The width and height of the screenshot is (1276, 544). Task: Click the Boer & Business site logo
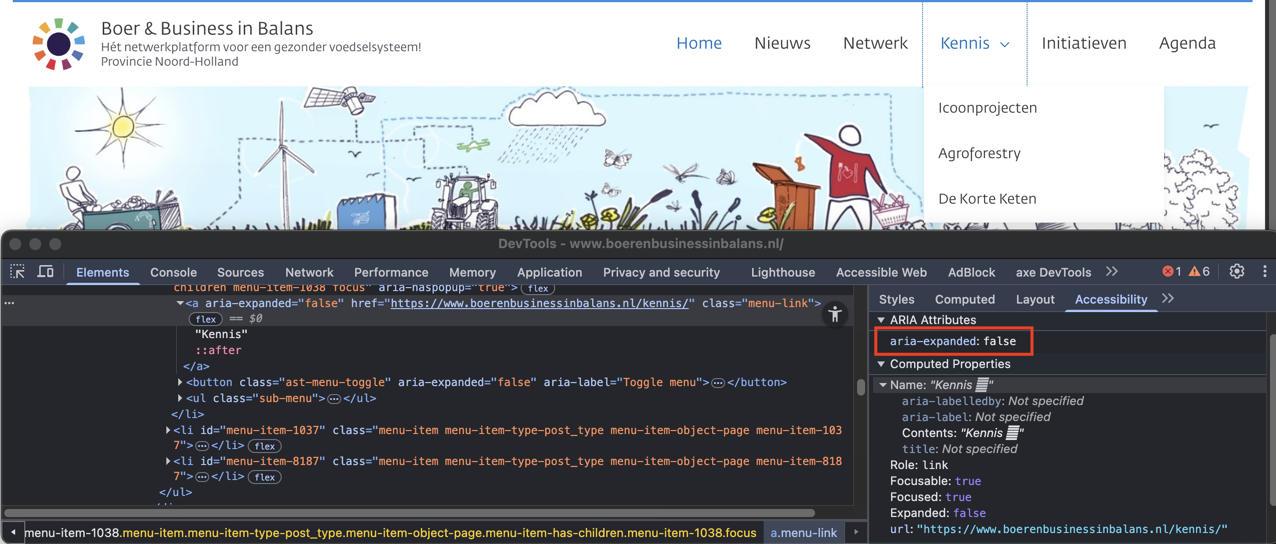tap(59, 44)
